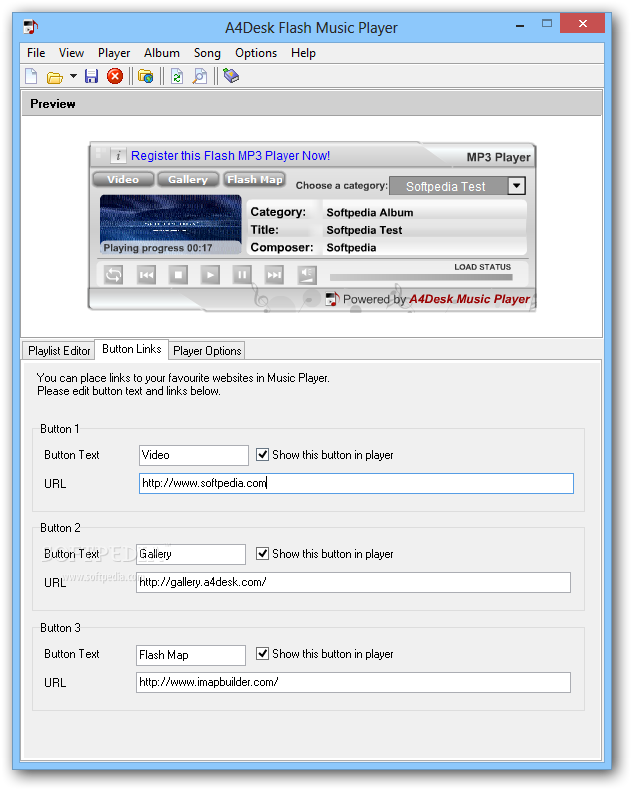Click the Button 1 text field containing Video

tap(194, 455)
